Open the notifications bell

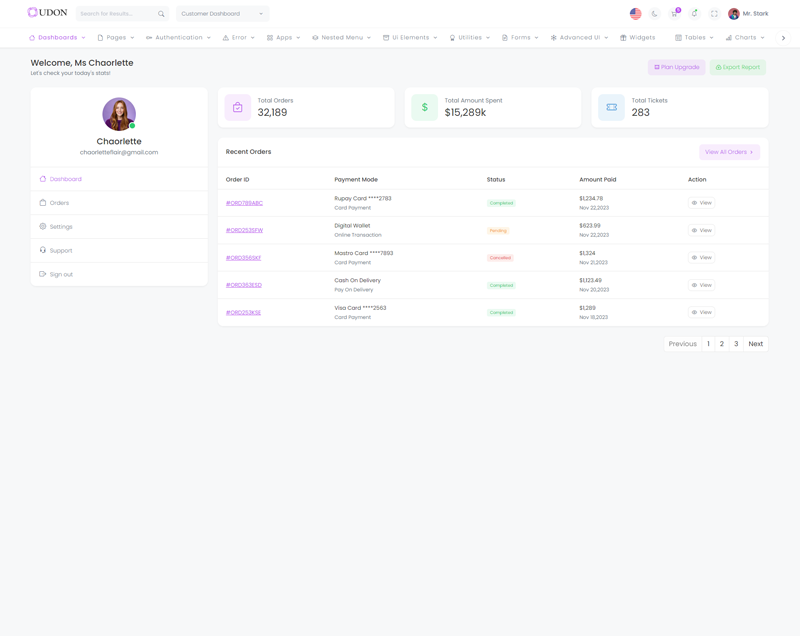coord(694,14)
